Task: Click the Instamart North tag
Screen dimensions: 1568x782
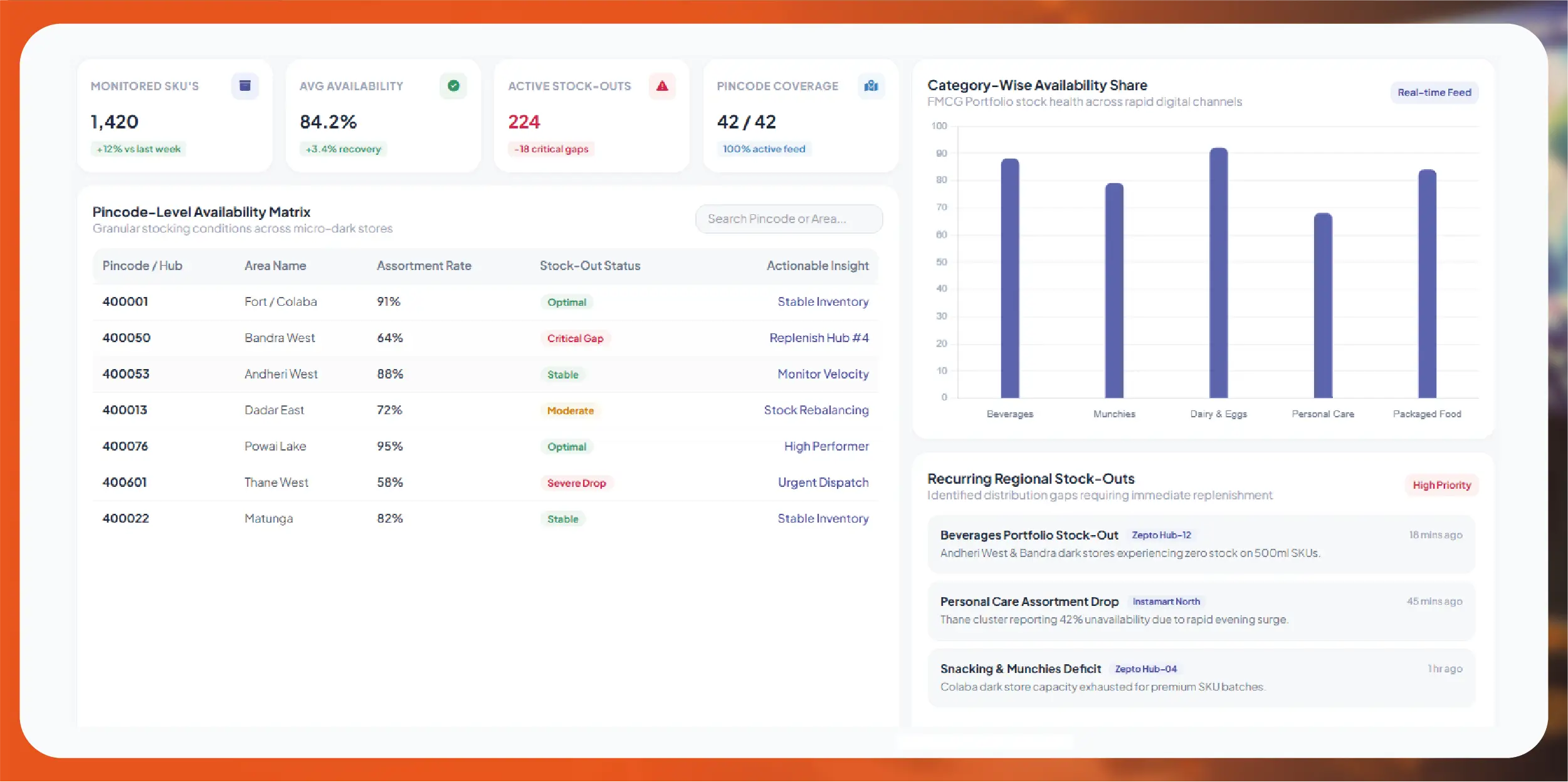Action: (x=1166, y=602)
